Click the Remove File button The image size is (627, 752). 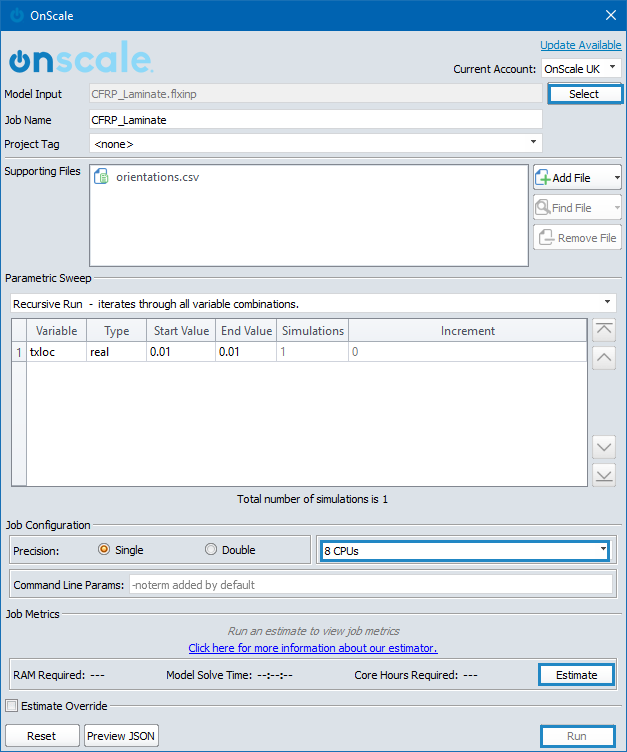[577, 237]
